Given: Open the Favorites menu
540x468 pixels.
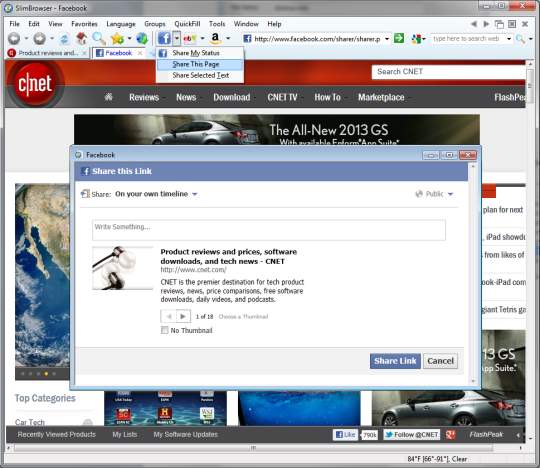Looking at the screenshot, I should tap(84, 24).
